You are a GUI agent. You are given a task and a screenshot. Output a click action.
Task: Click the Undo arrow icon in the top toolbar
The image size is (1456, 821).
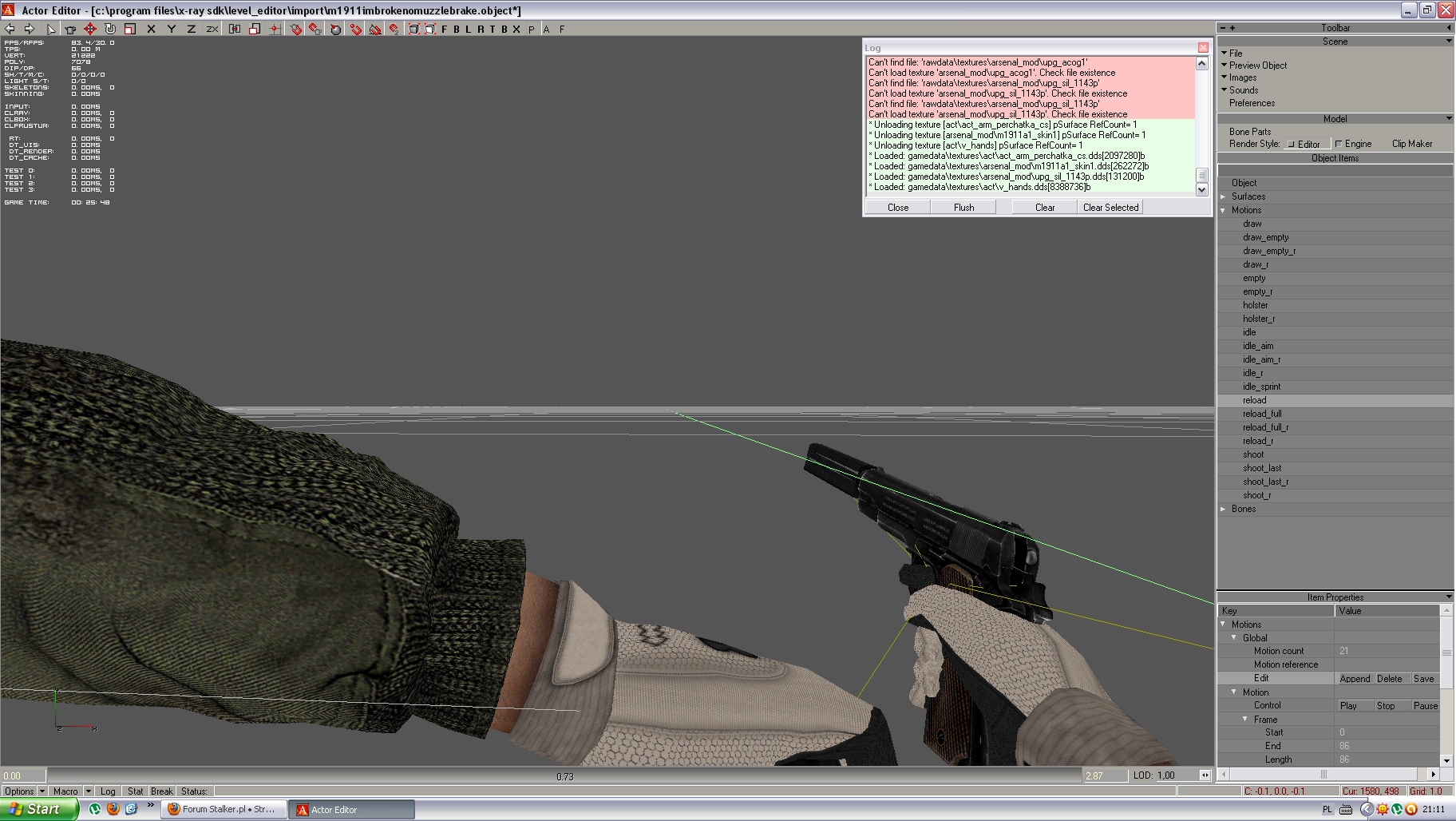pyautogui.click(x=10, y=29)
